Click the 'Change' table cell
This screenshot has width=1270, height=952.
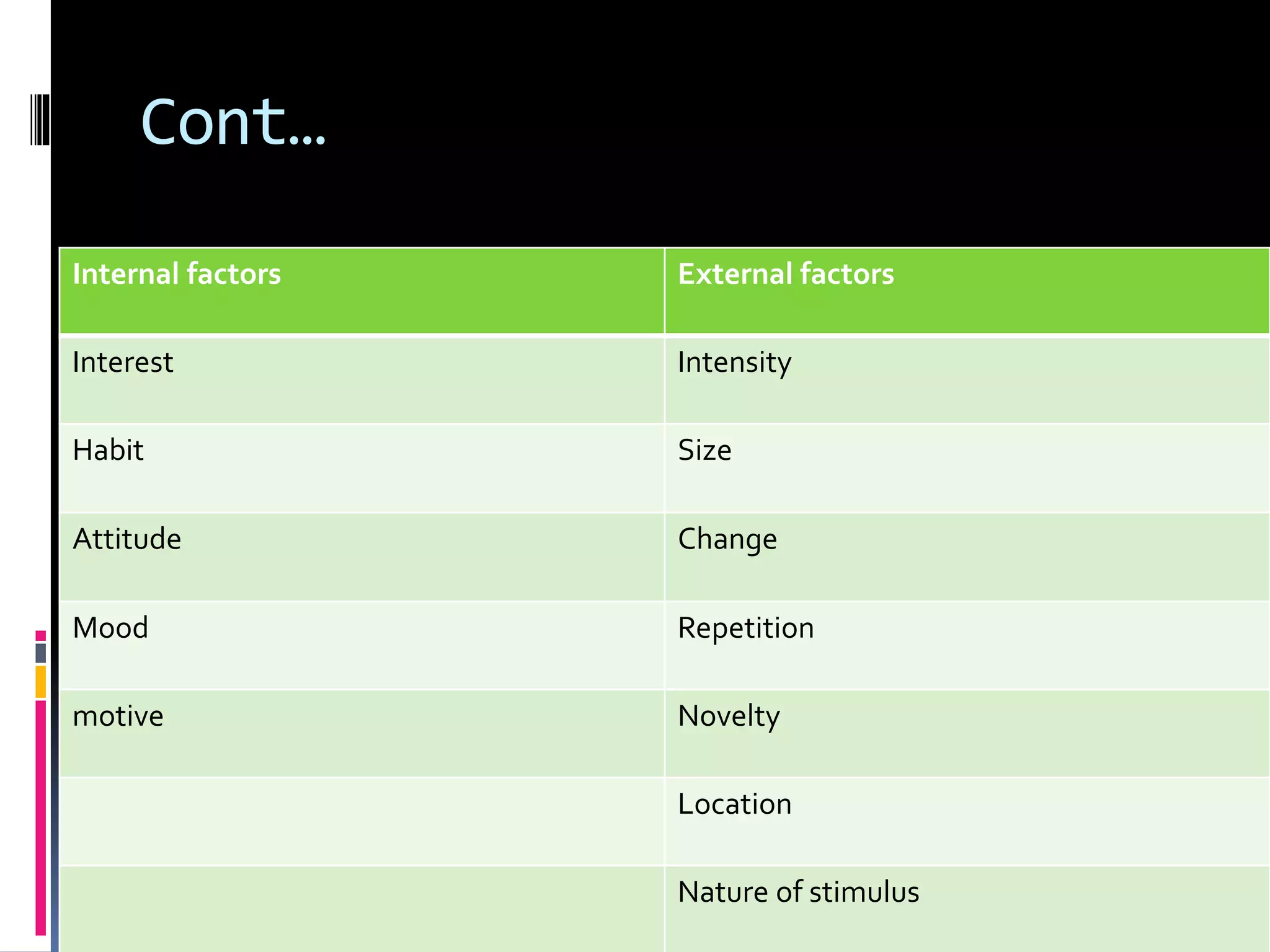[967, 557]
